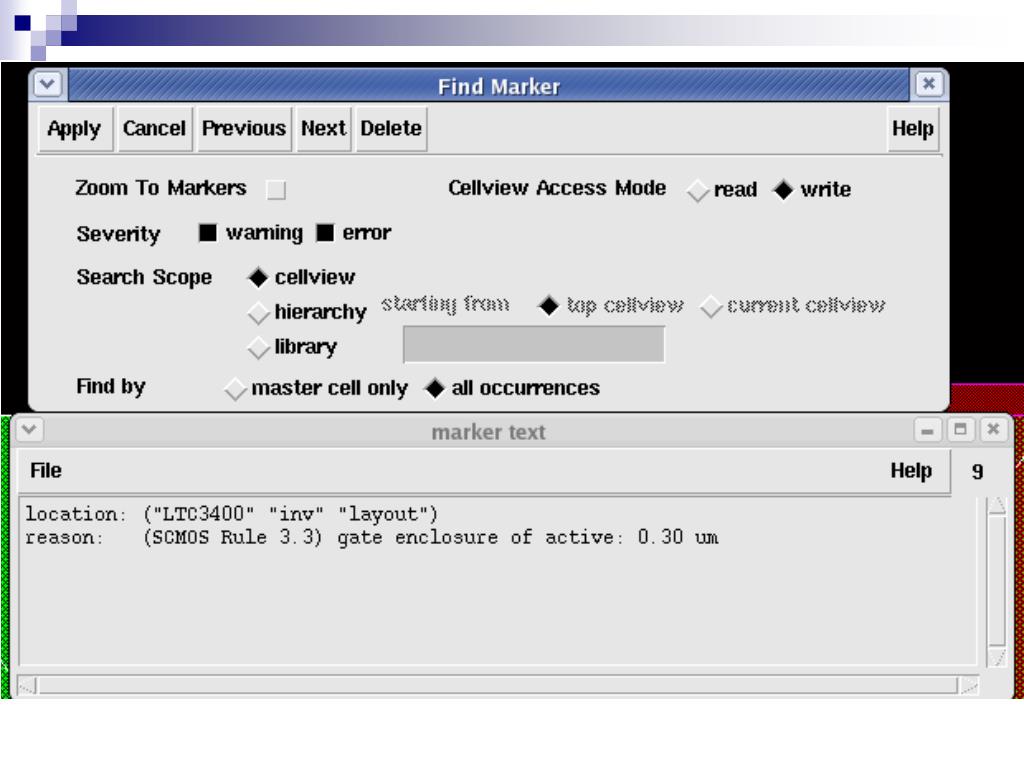Click vertical scrollbar up arrow
This screenshot has width=1024, height=768.
[997, 505]
